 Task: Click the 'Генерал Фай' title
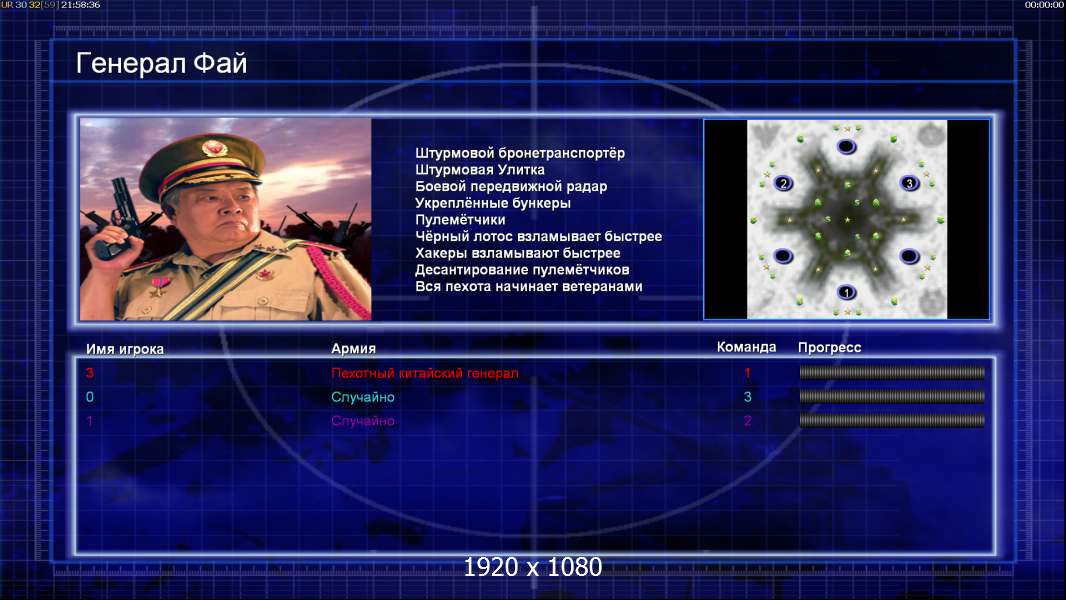click(x=161, y=63)
